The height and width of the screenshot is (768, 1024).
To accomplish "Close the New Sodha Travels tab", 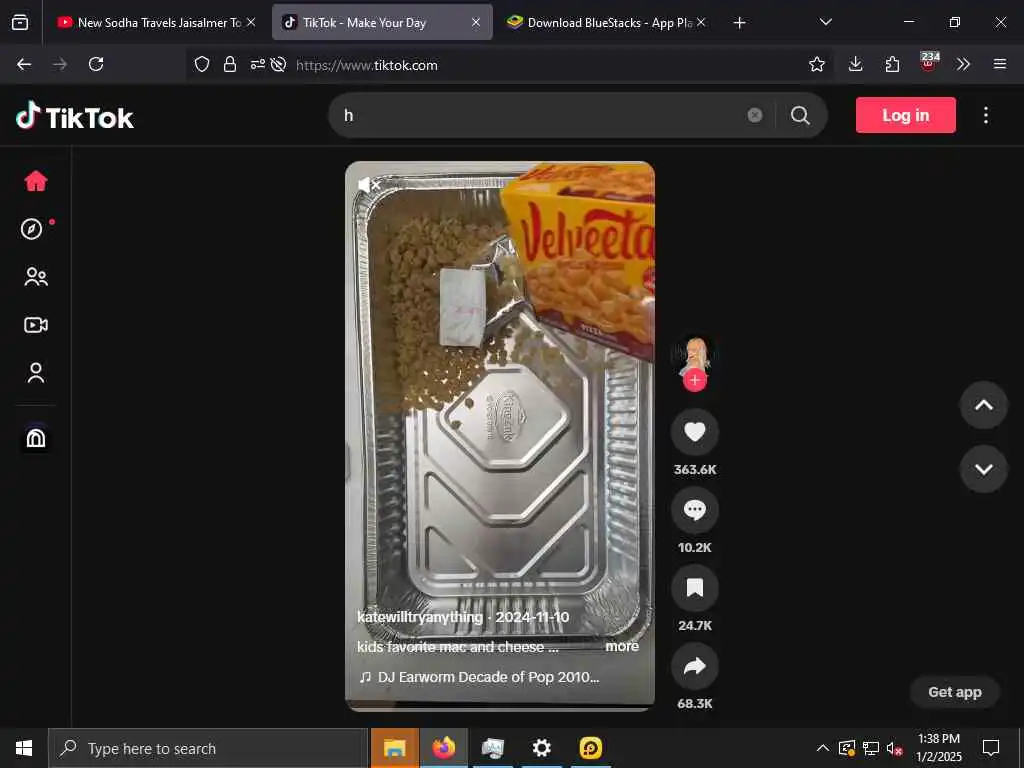I will 251,22.
